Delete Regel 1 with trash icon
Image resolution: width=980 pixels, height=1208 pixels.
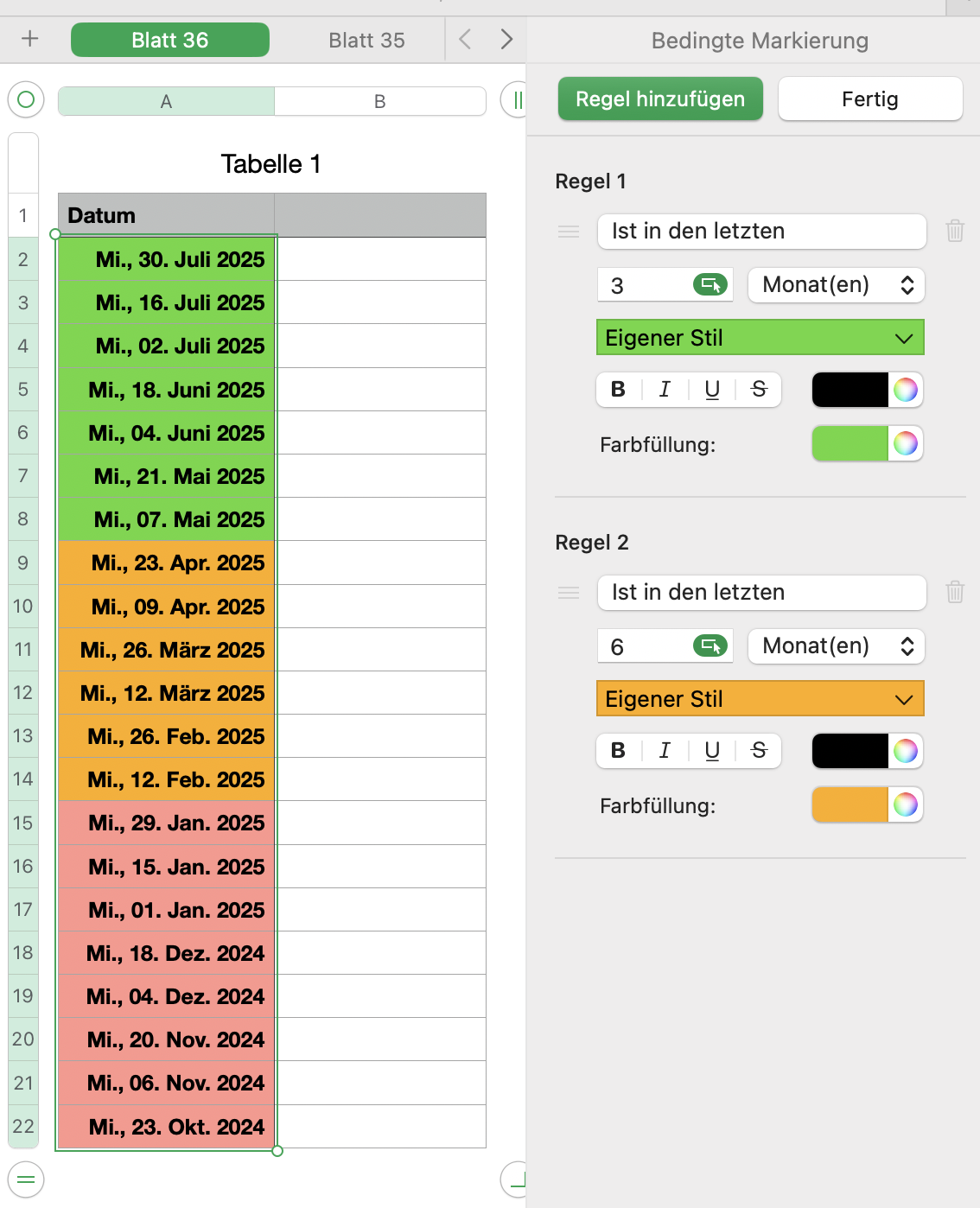tap(955, 231)
